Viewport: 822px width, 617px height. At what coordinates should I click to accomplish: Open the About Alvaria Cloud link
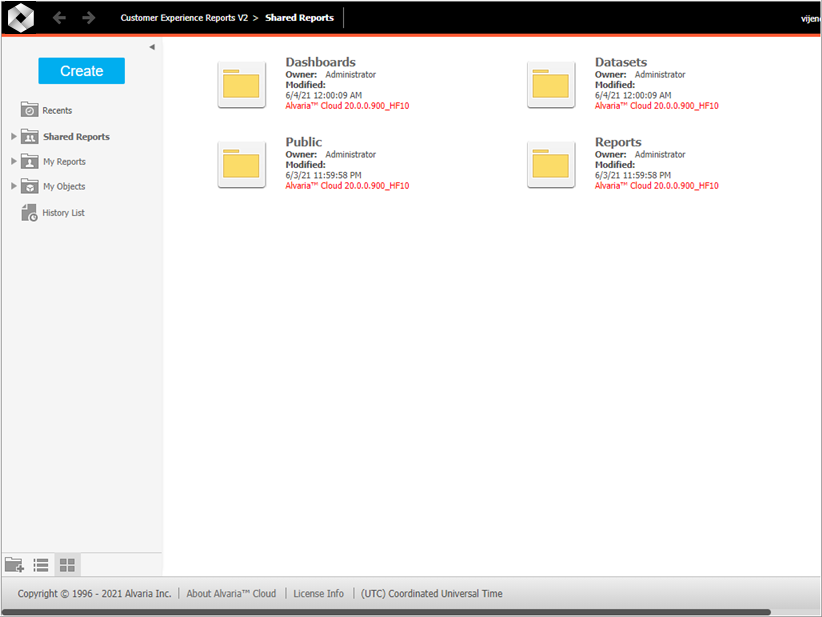[231, 593]
